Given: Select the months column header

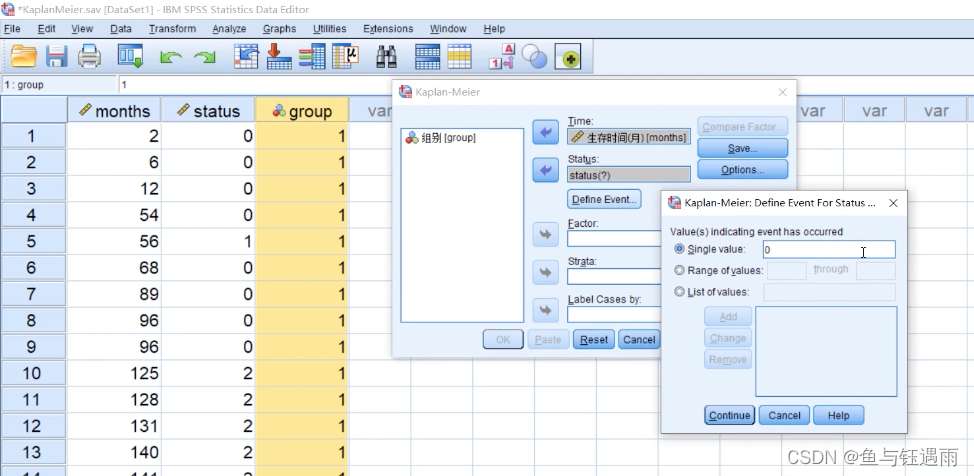Looking at the screenshot, I should point(114,111).
